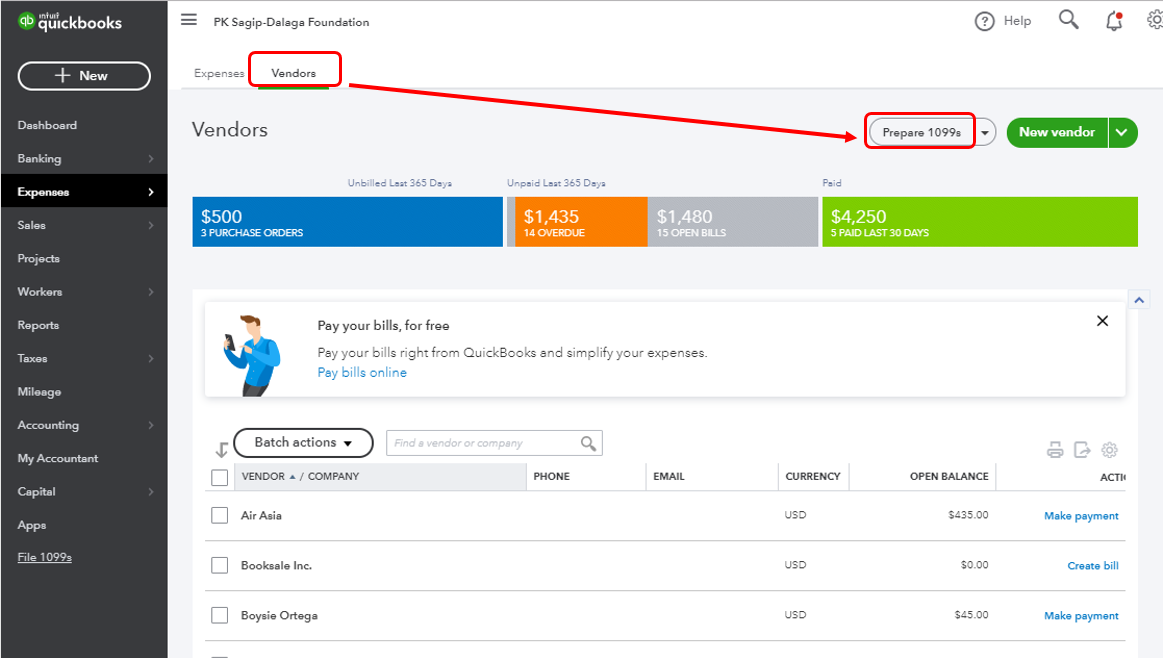Click the Prepare 1099s button

click(x=921, y=133)
